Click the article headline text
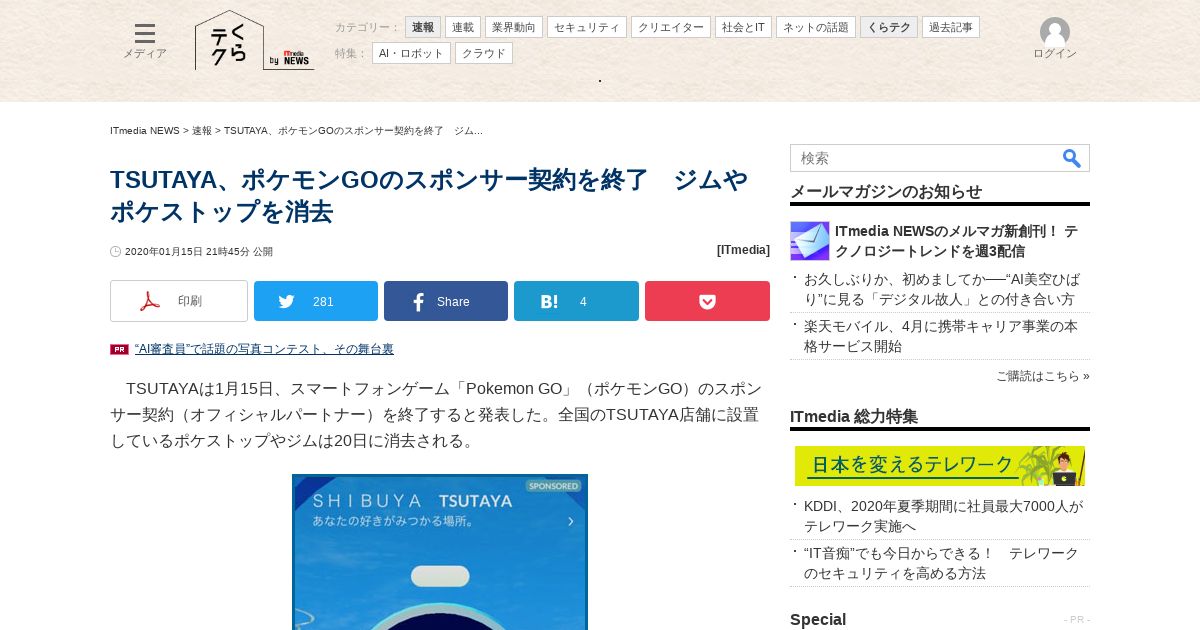This screenshot has width=1200, height=630. point(429,196)
